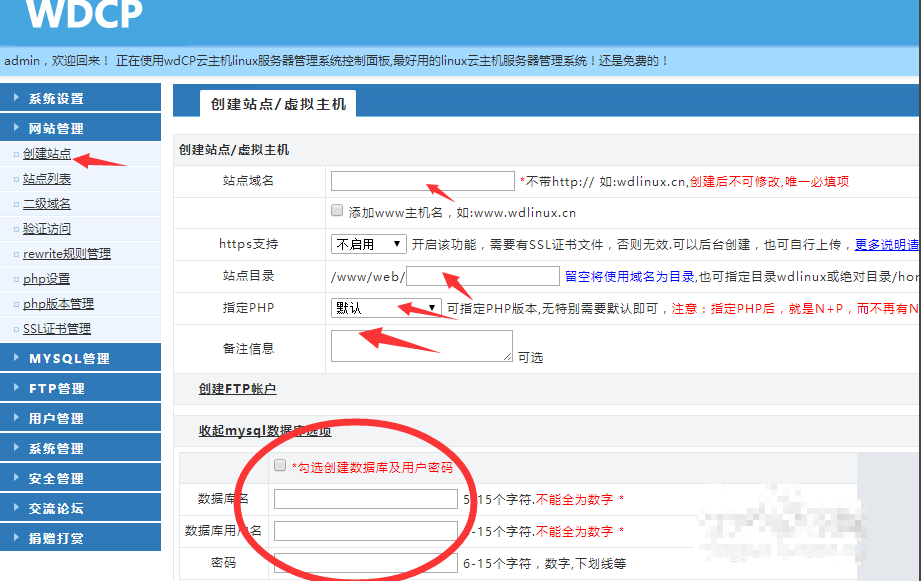Expand the FTP管理 menu section
Viewport: 921px width, 581px height.
(x=56, y=389)
